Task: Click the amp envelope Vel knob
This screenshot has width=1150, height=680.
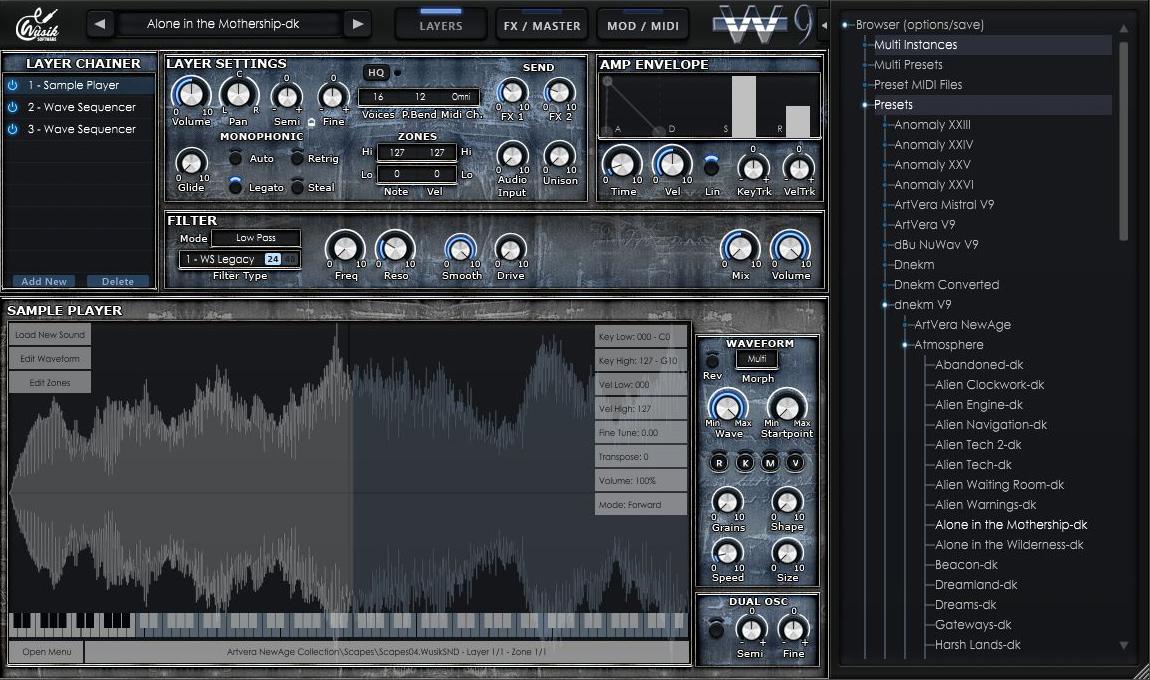Action: (672, 164)
